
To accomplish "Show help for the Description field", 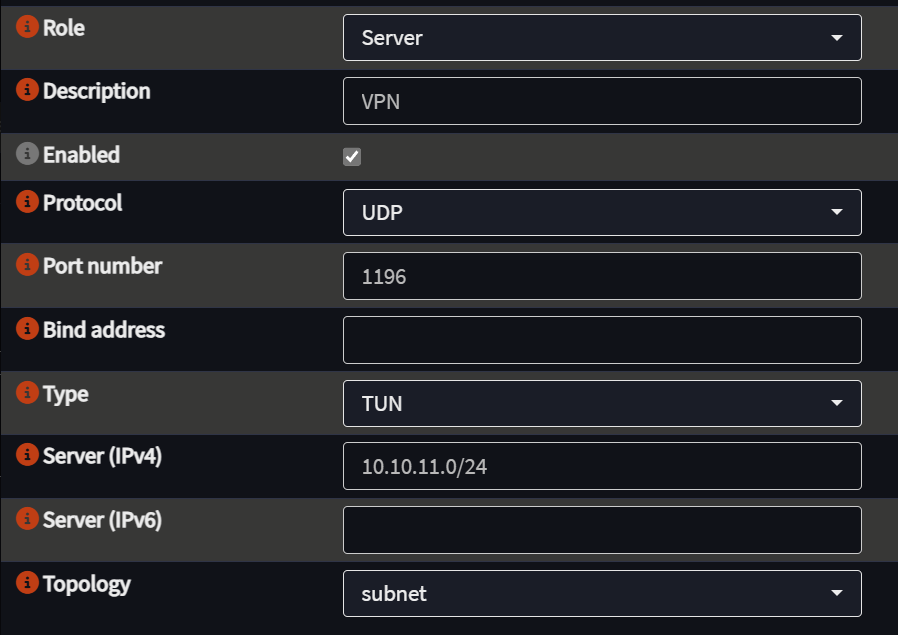I will point(27,89).
